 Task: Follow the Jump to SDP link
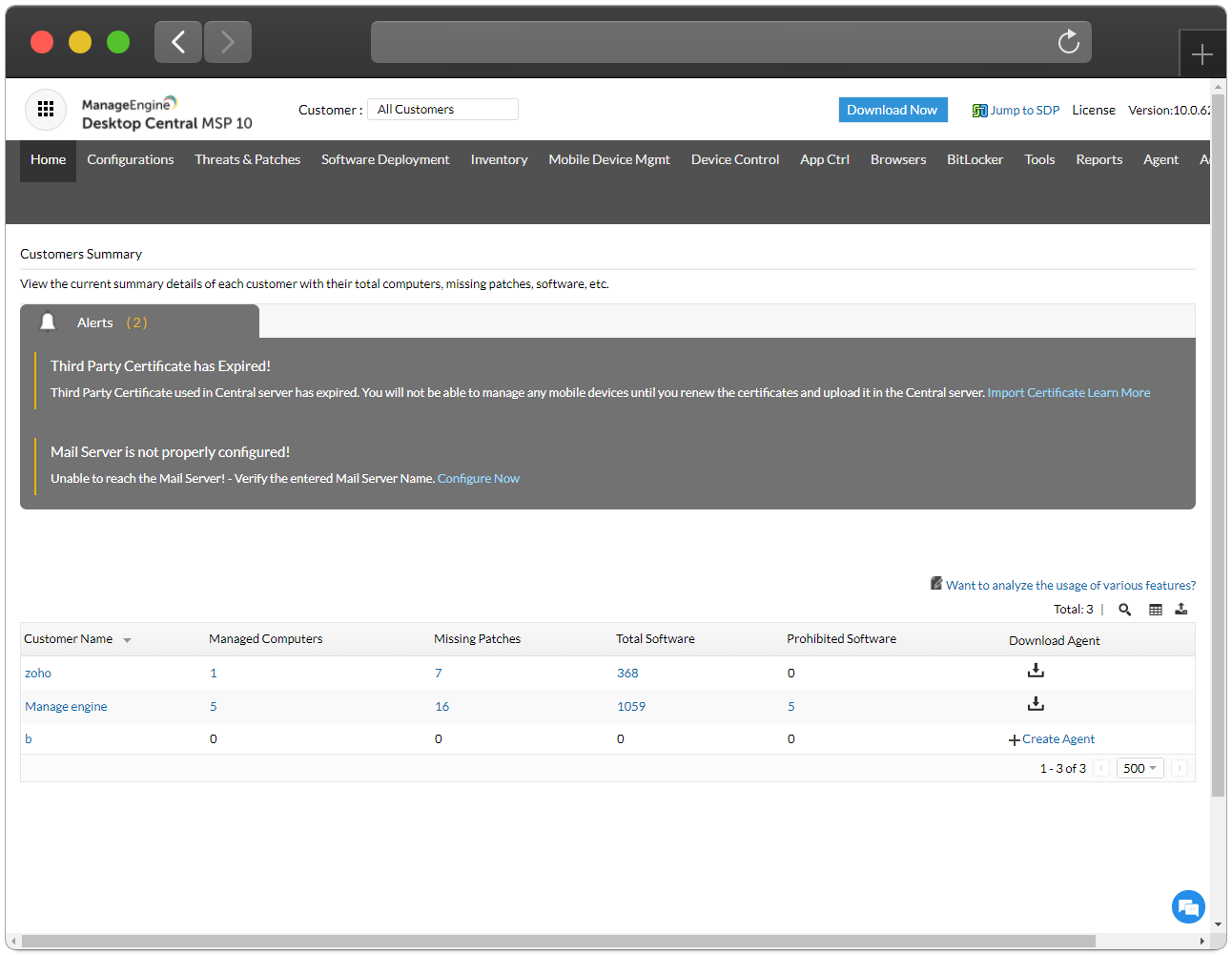[x=1025, y=111]
